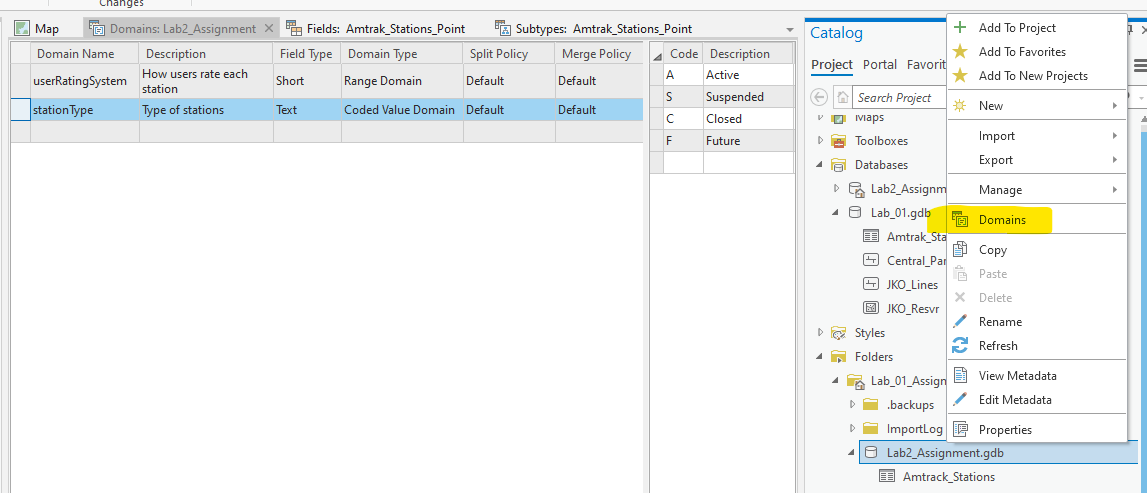Click the Lab_01.gdb database icon
This screenshot has height=493, width=1147.
point(855,213)
